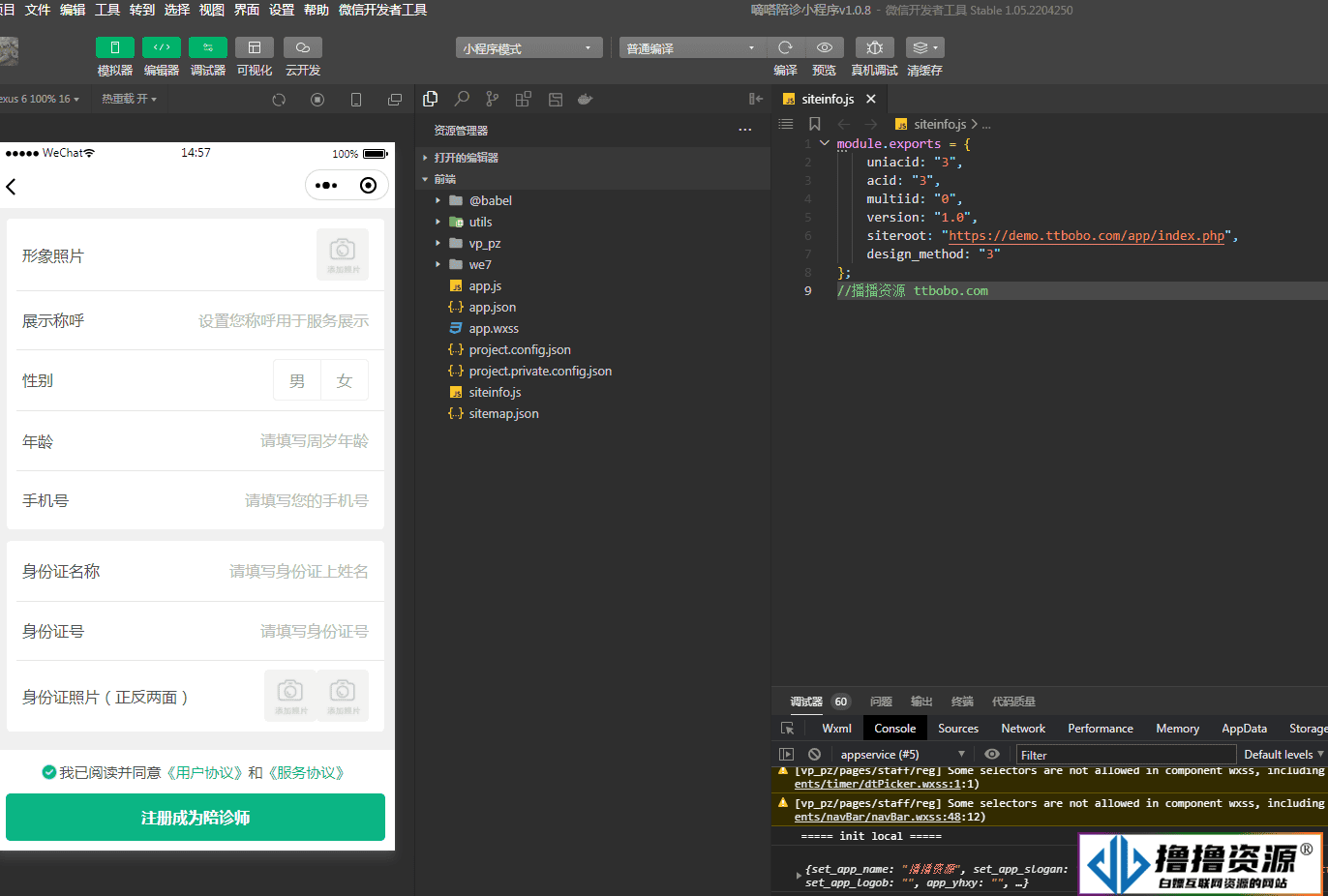Switch to the Sources devtools tab

(x=958, y=729)
